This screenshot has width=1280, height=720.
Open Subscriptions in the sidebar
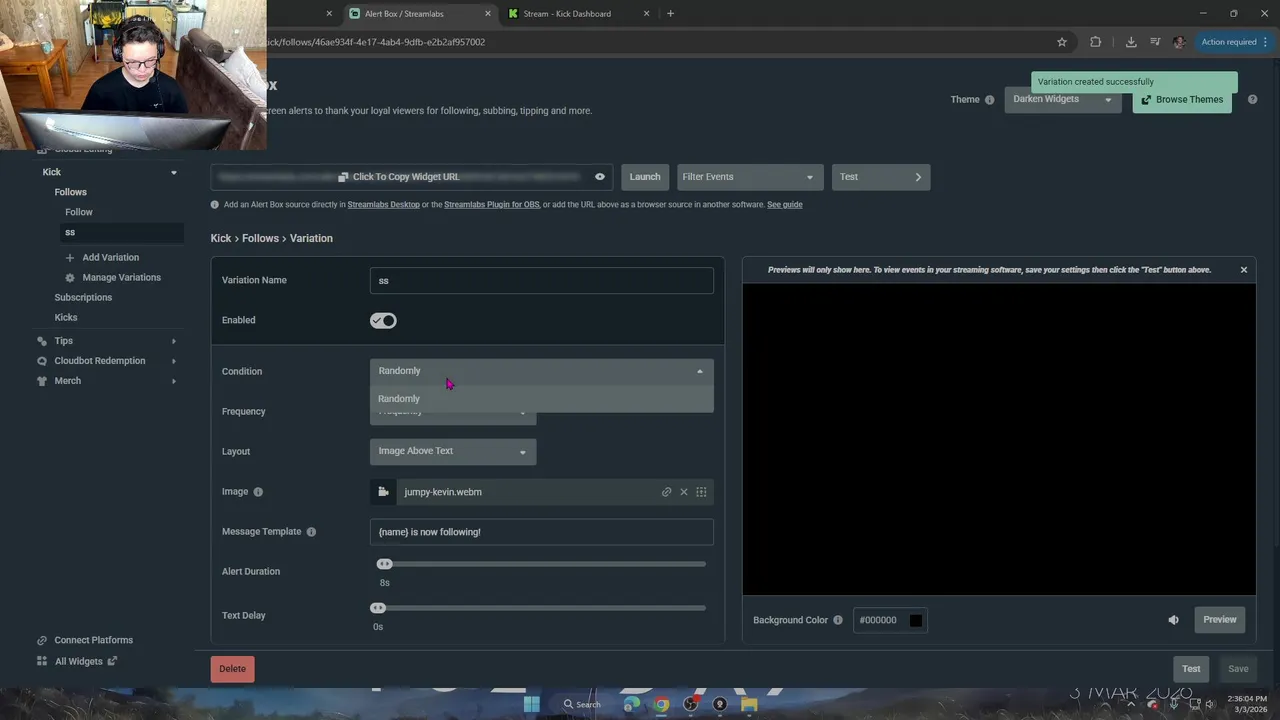click(x=83, y=297)
